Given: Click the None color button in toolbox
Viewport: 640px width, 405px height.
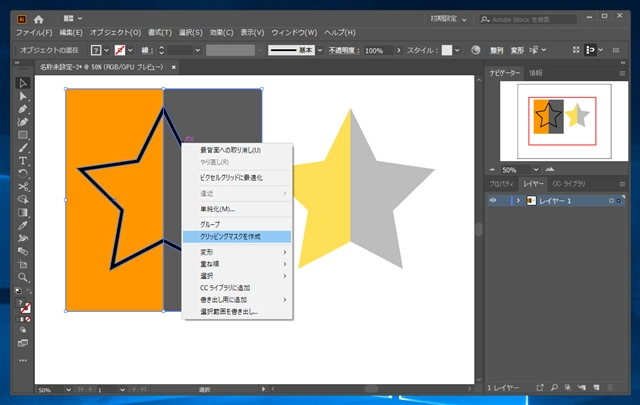Looking at the screenshot, I should [x=27, y=319].
